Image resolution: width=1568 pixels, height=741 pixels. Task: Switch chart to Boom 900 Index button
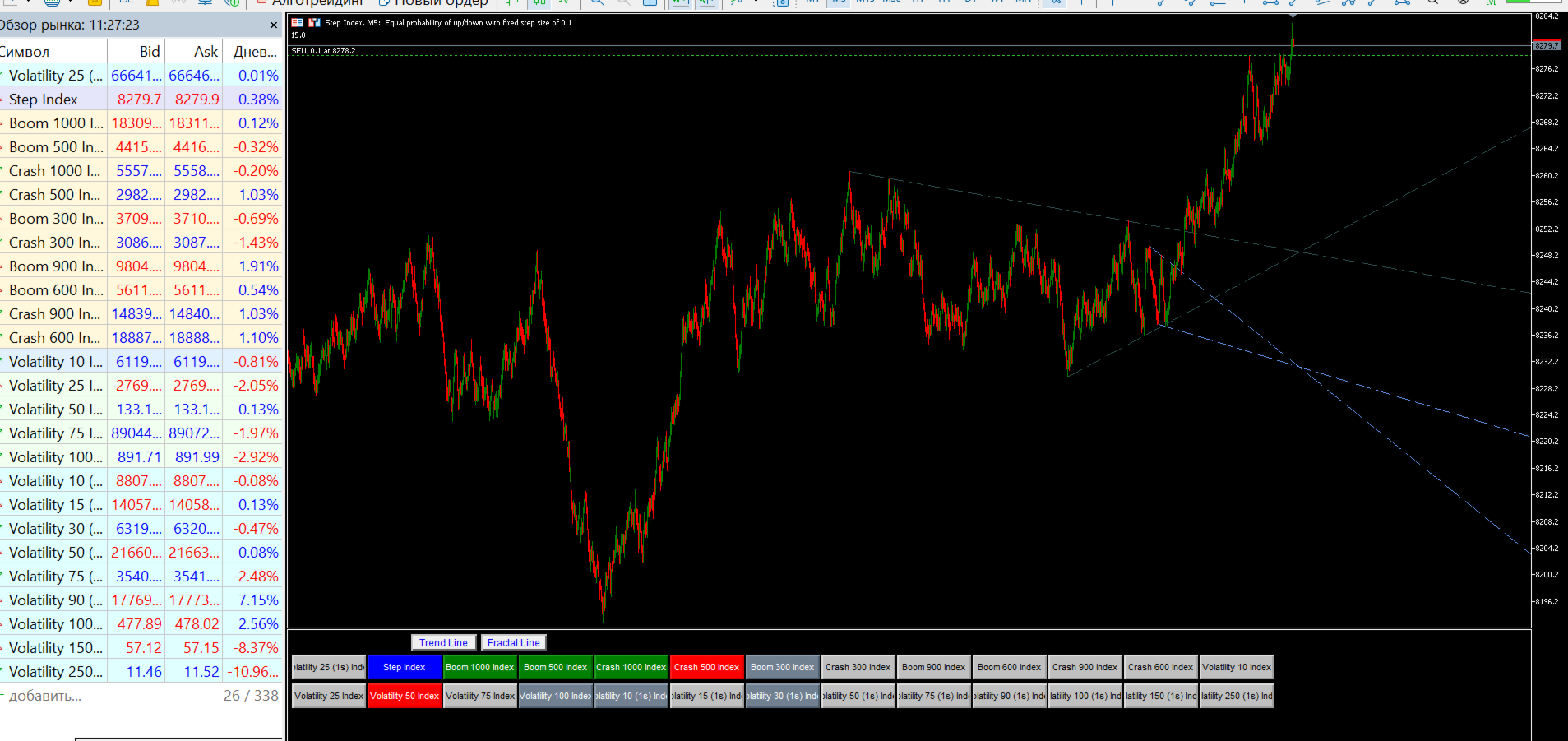(x=933, y=667)
